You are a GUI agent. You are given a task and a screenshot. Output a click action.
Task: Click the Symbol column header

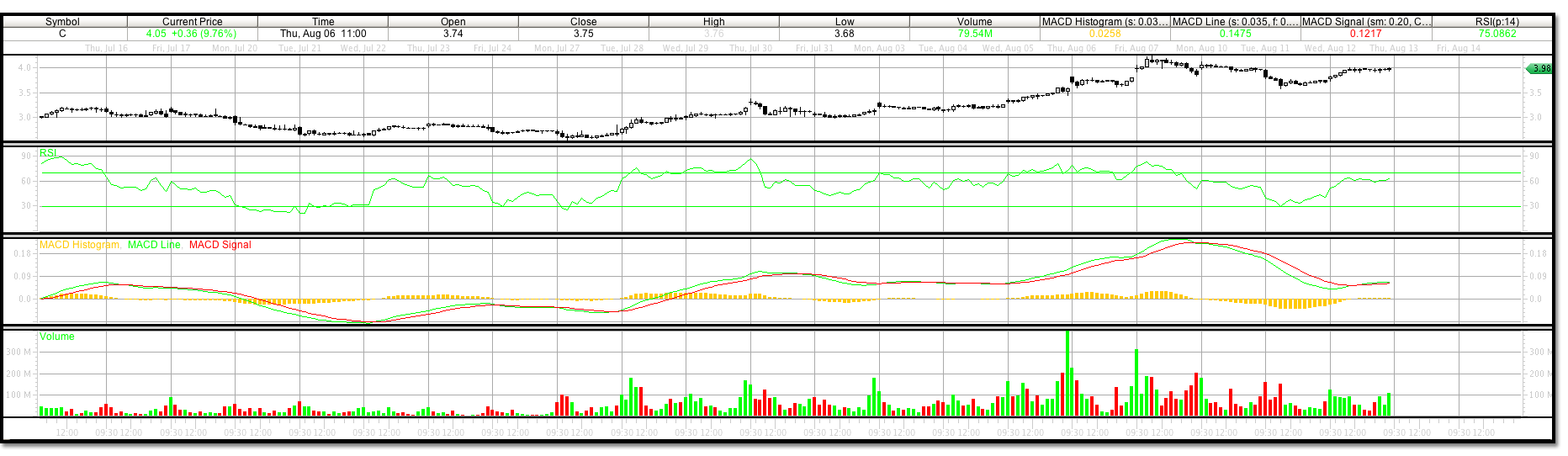pos(62,22)
